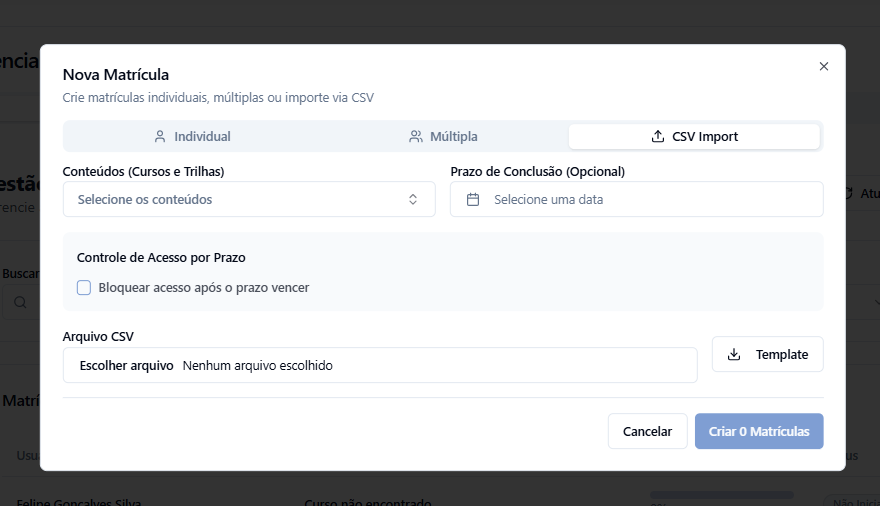Open the Conteúdos selection dropdown
The width and height of the screenshot is (880, 506).
(249, 199)
